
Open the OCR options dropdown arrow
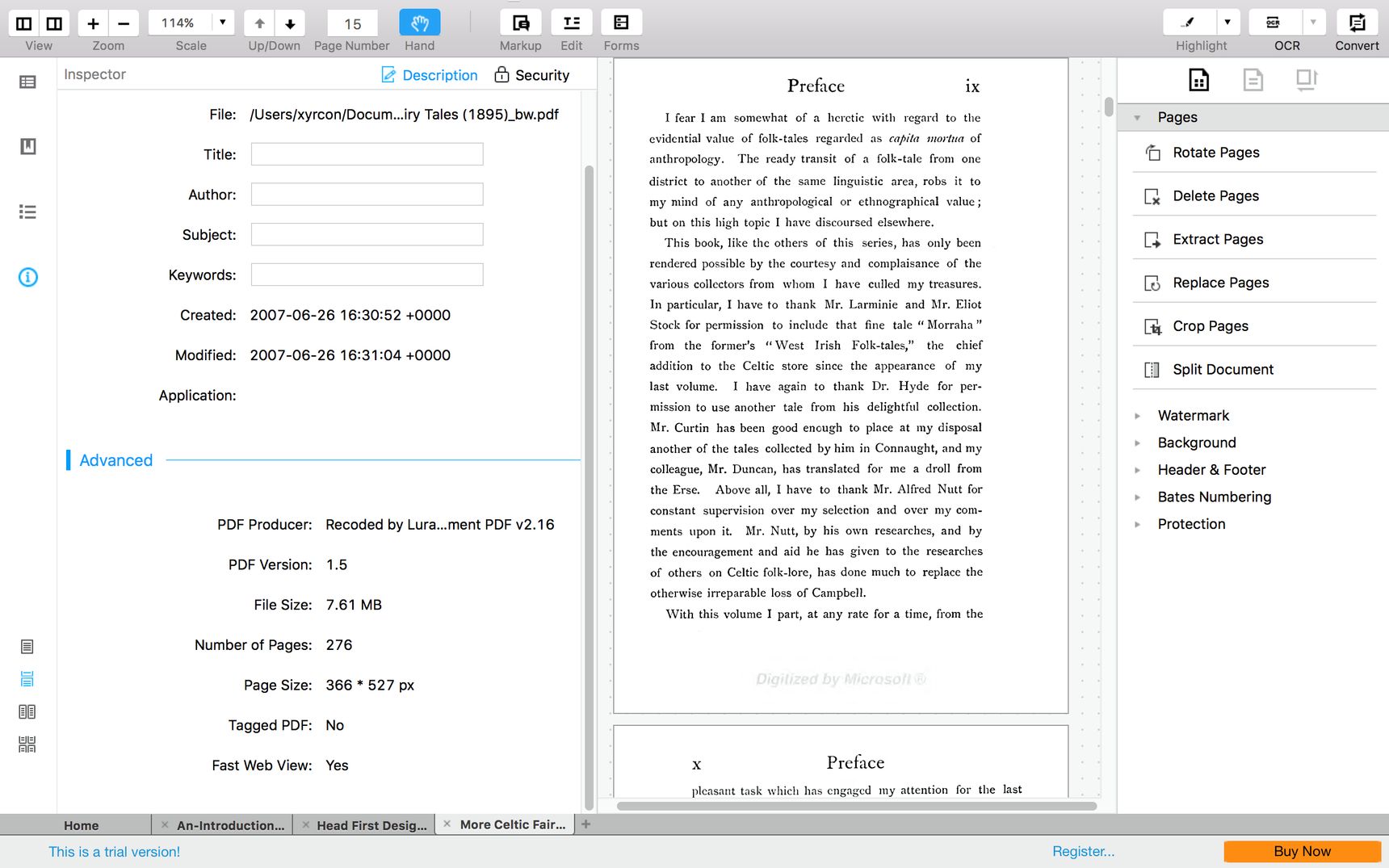click(x=1314, y=23)
